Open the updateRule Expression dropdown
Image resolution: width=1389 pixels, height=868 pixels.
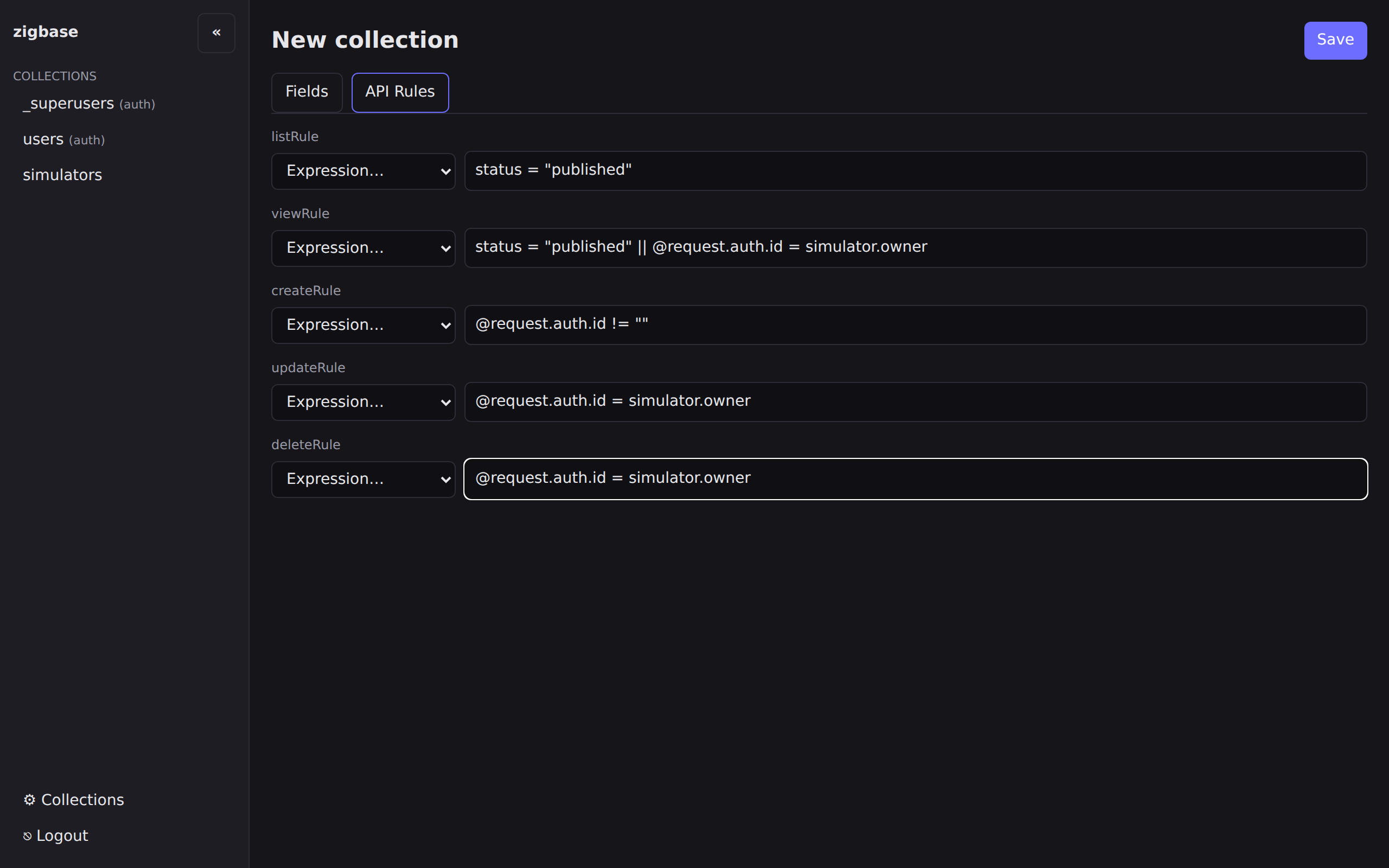point(364,402)
